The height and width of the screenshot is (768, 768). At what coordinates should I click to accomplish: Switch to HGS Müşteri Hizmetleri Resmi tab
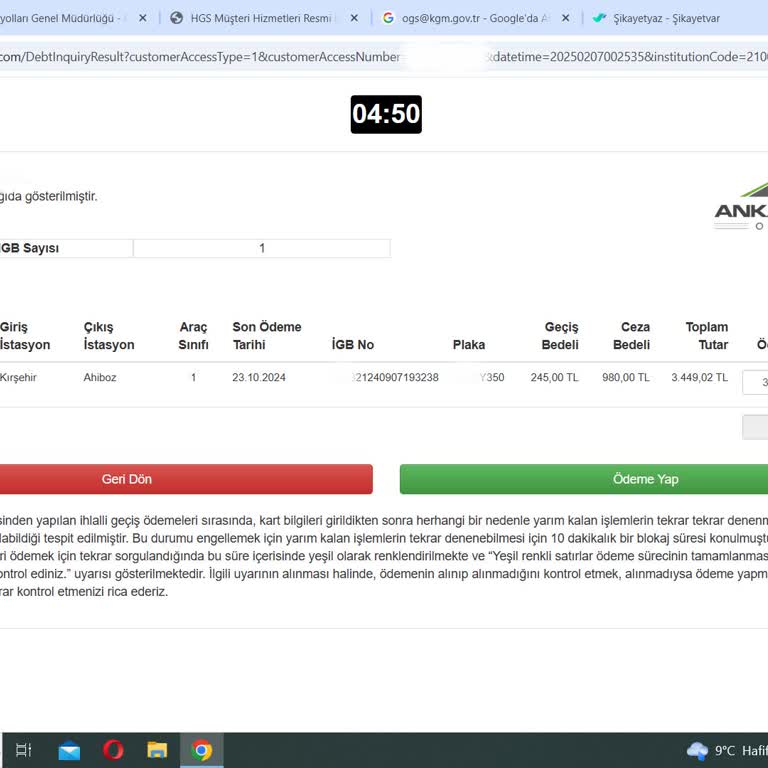(261, 18)
